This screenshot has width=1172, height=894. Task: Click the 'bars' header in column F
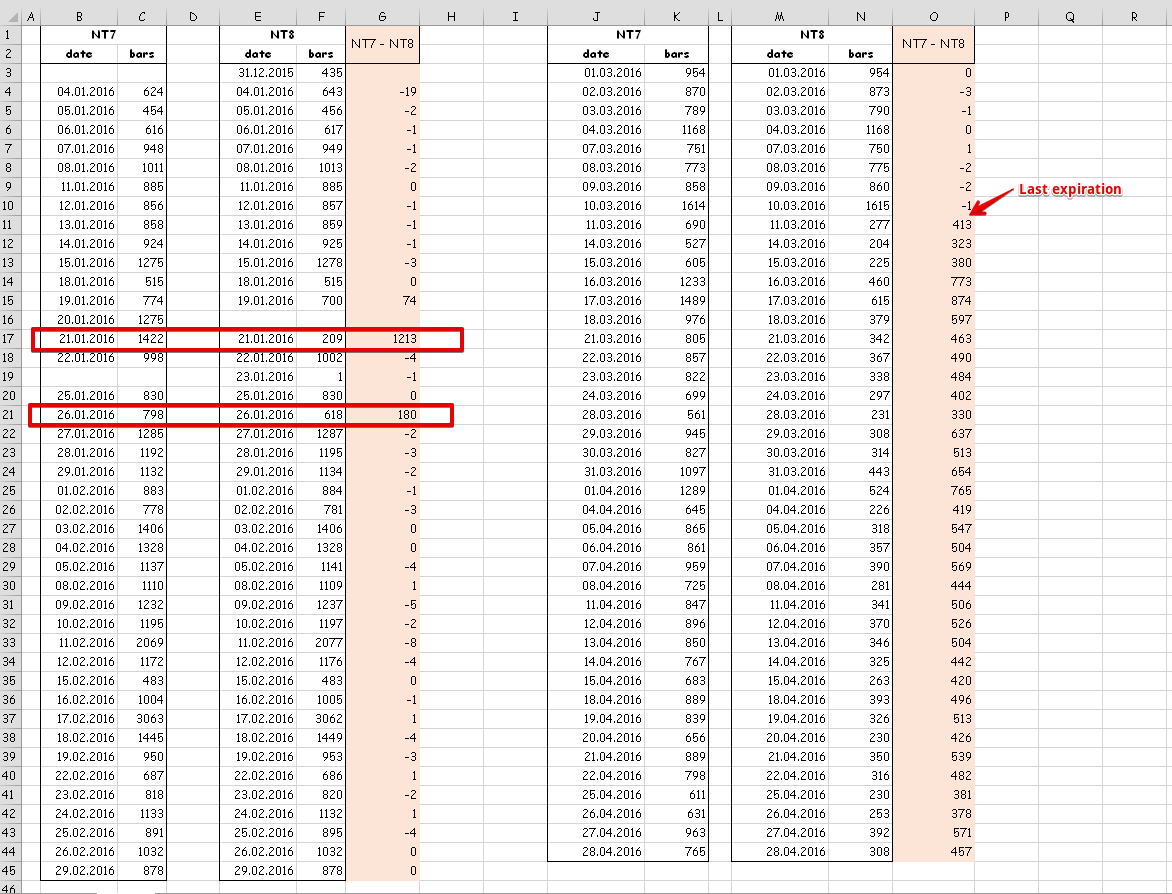pyautogui.click(x=321, y=54)
